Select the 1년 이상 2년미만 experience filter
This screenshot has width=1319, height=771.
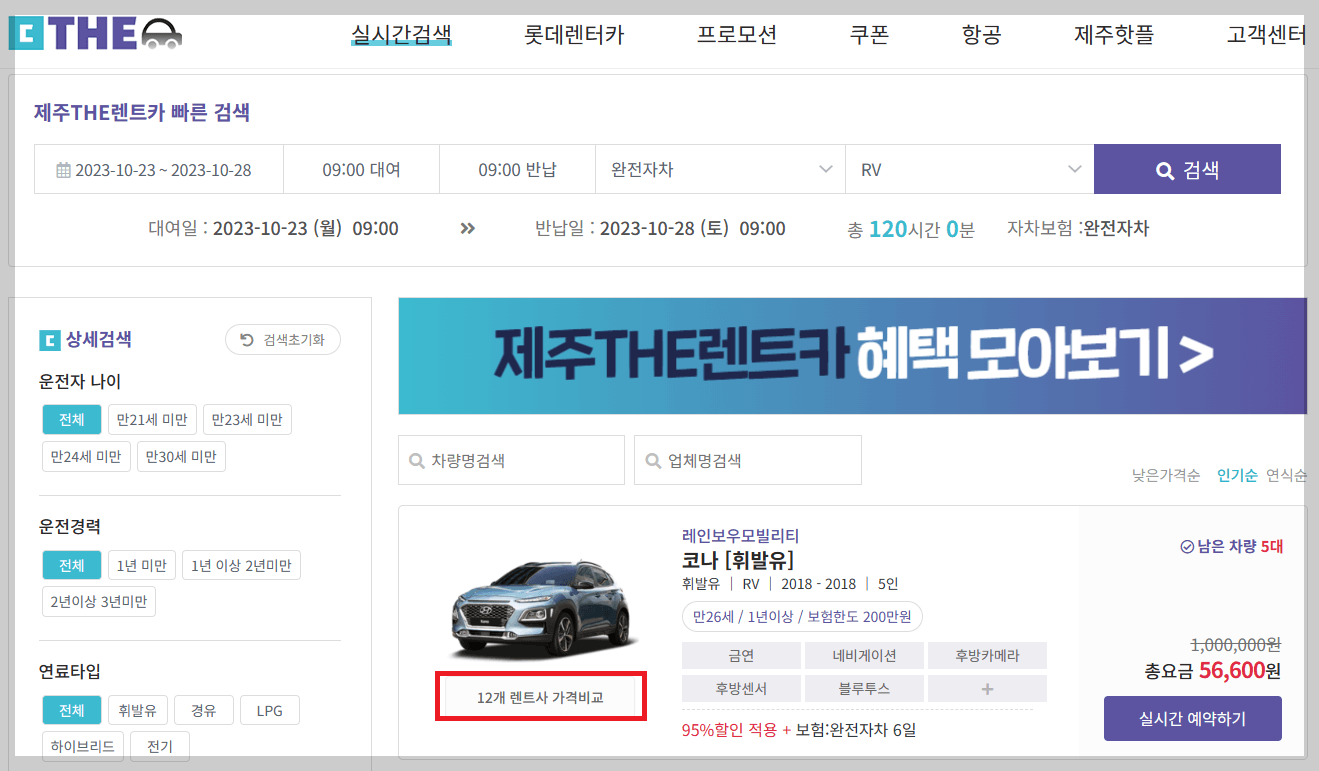(x=241, y=565)
